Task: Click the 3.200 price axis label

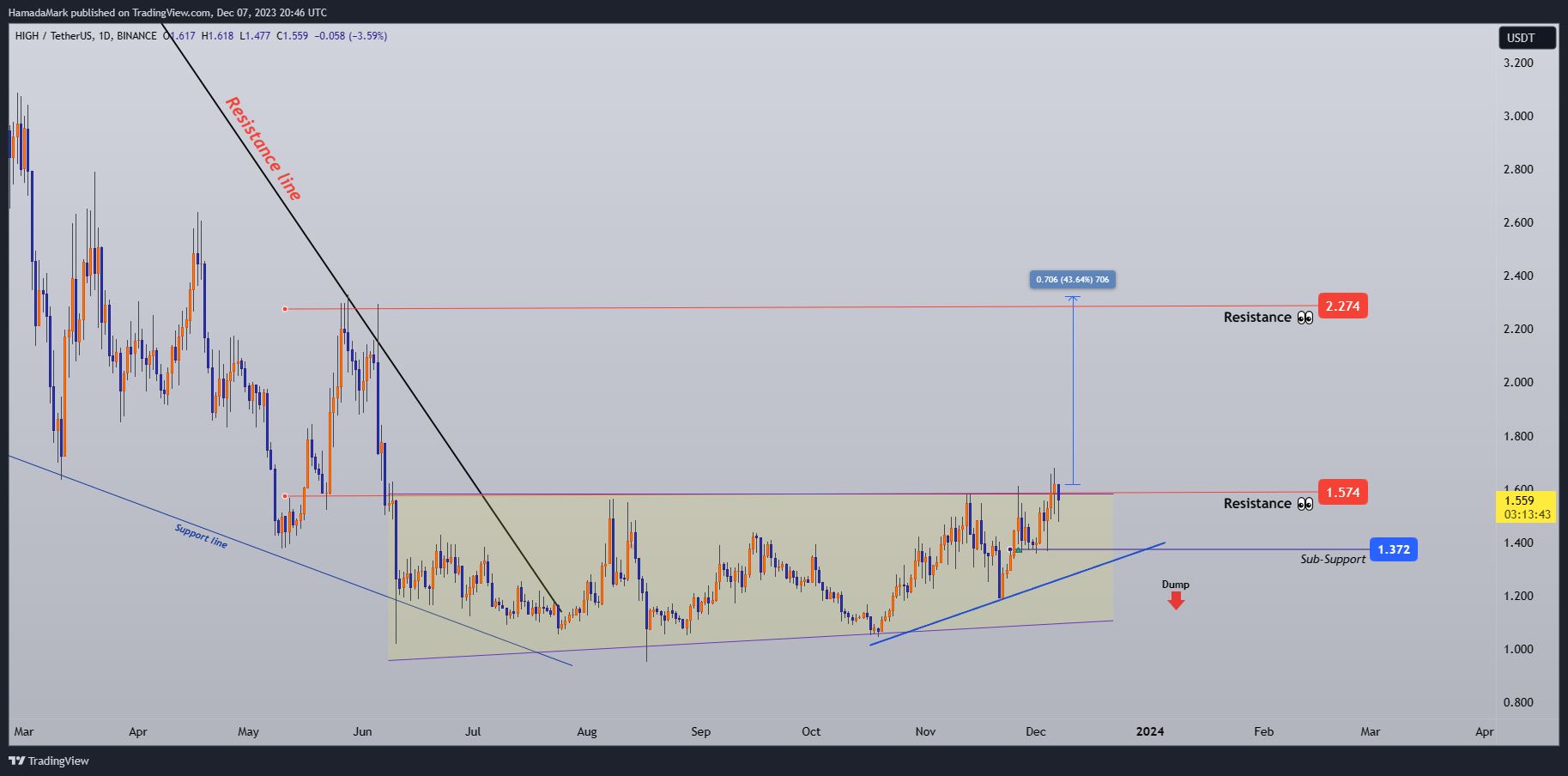Action: coord(1518,63)
